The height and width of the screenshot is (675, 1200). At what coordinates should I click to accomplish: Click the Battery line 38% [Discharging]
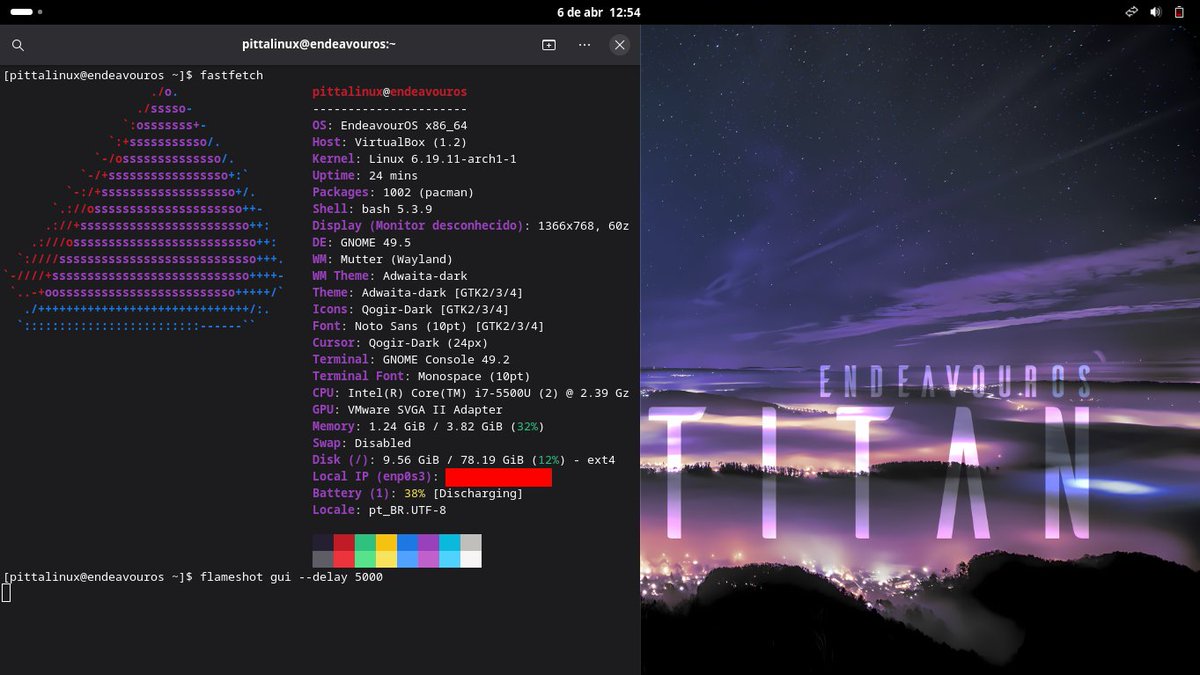(x=418, y=493)
